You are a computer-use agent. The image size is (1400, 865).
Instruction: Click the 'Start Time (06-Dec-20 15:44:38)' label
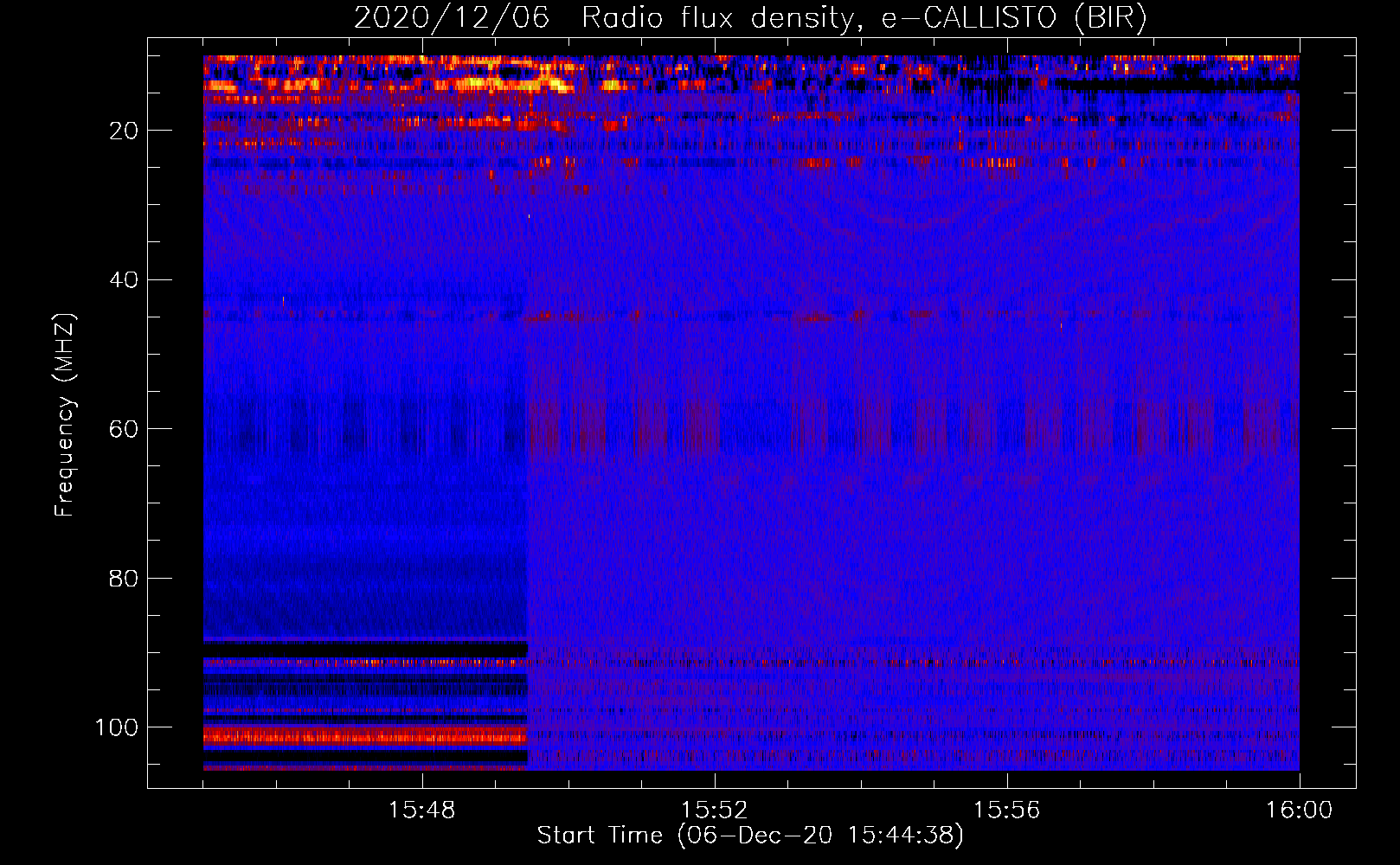[x=750, y=836]
